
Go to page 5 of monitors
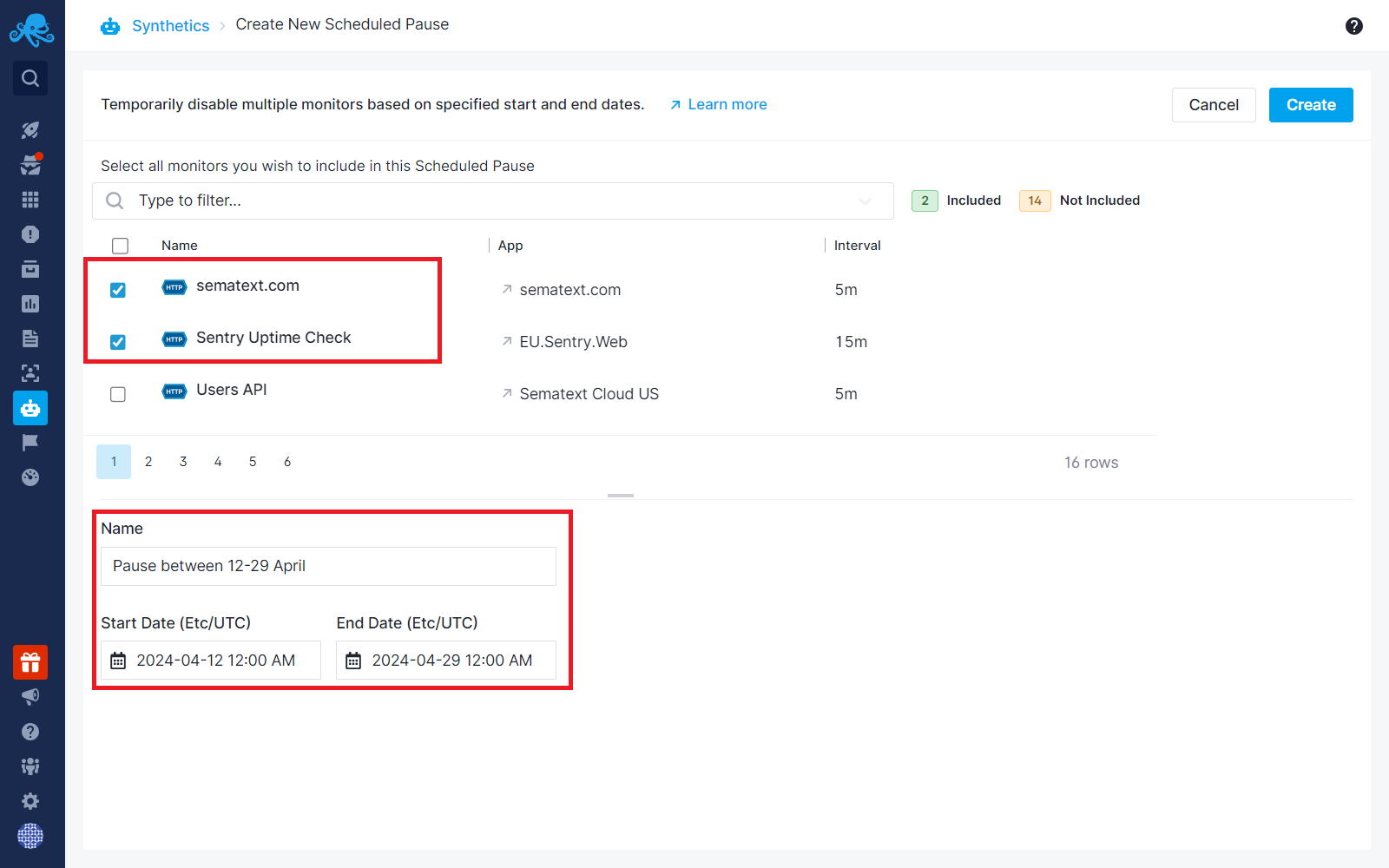click(x=253, y=462)
